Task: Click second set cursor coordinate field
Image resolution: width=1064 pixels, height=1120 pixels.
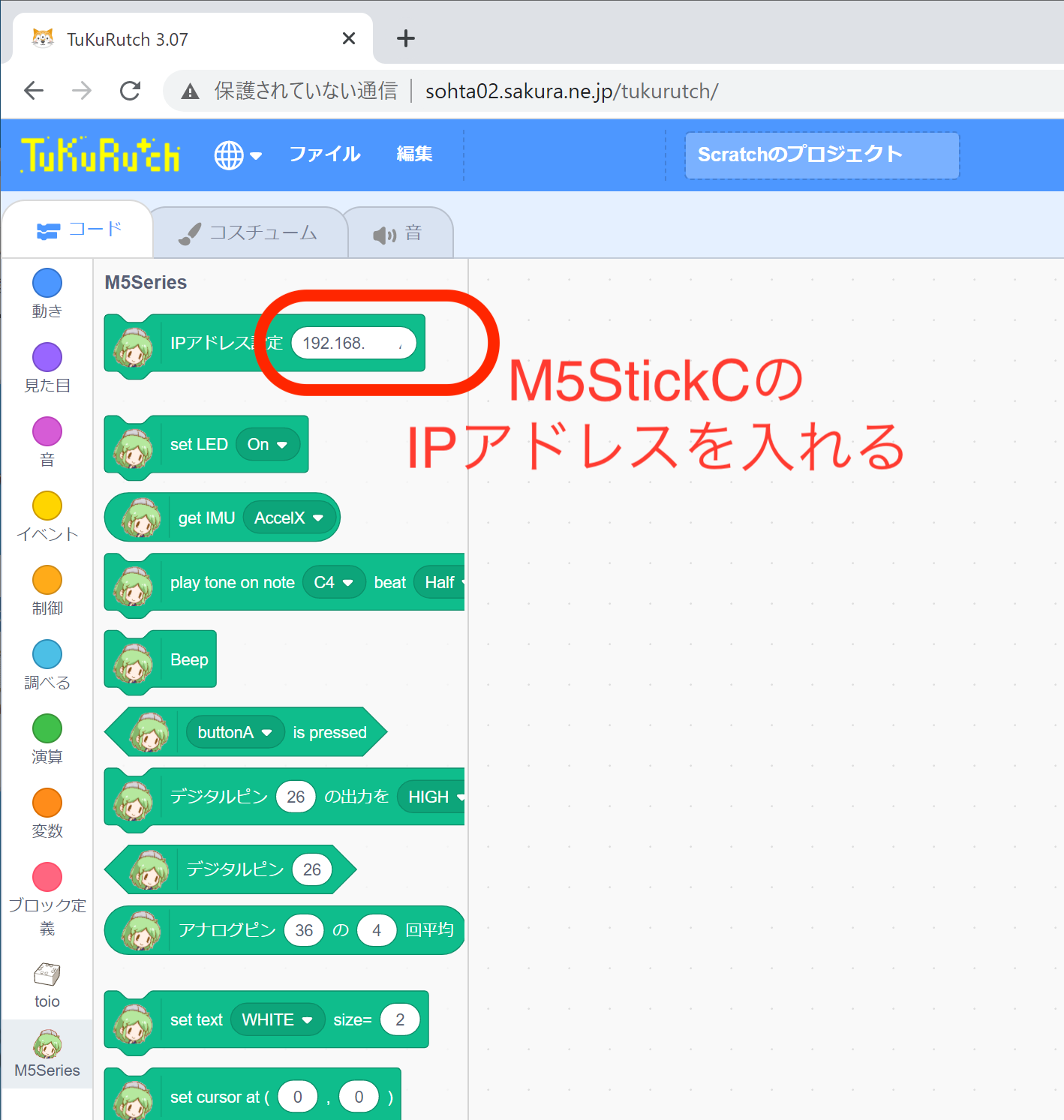Action: click(359, 1097)
